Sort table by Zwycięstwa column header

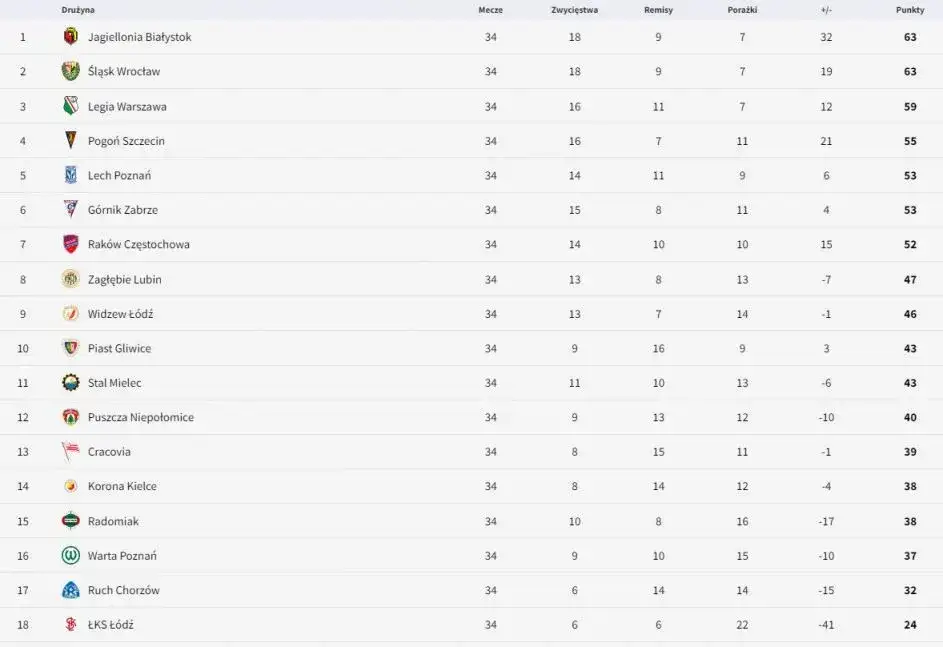click(574, 10)
